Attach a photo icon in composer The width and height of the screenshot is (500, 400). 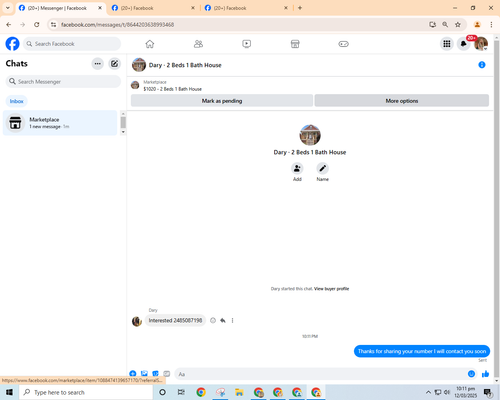144,374
